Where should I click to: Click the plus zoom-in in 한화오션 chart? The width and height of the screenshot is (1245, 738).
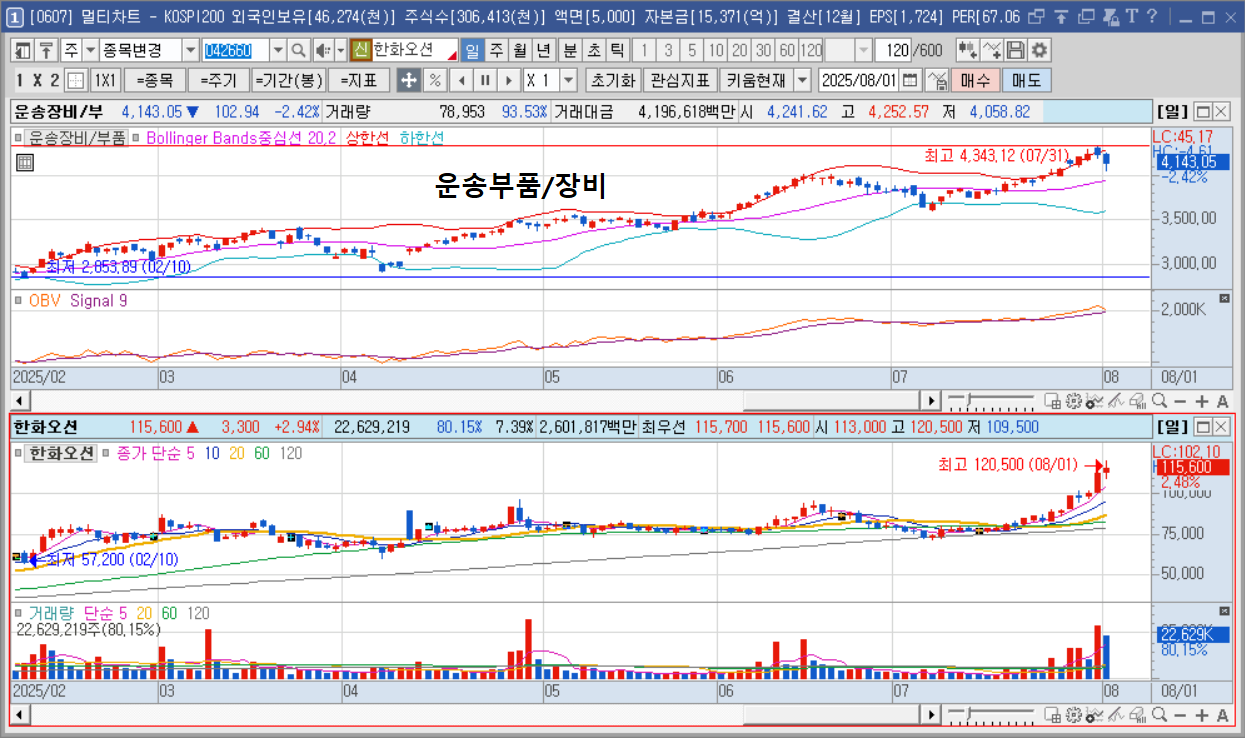[x=1203, y=714]
